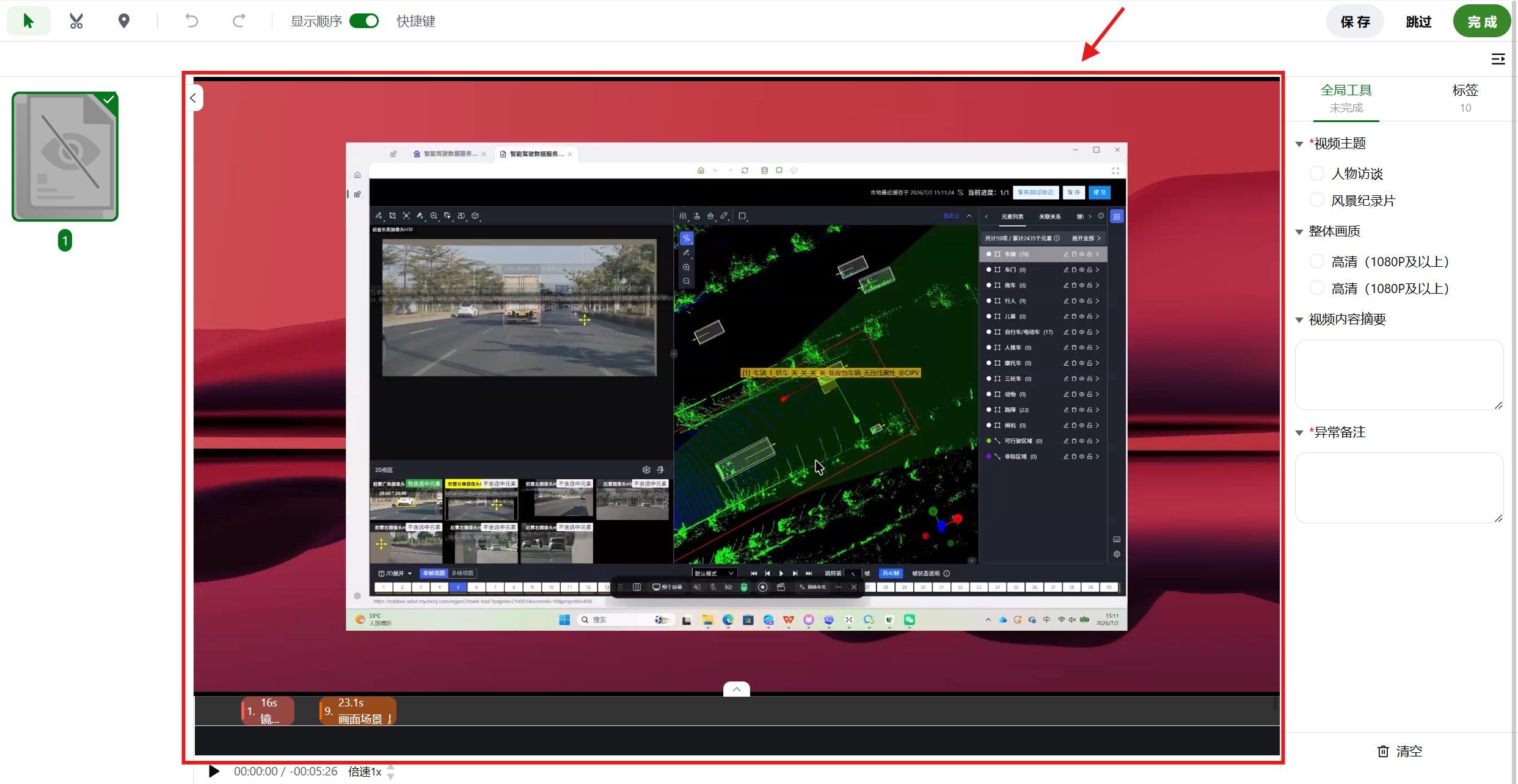
Task: Click the 视频内容摘要 text area
Action: pyautogui.click(x=1399, y=375)
